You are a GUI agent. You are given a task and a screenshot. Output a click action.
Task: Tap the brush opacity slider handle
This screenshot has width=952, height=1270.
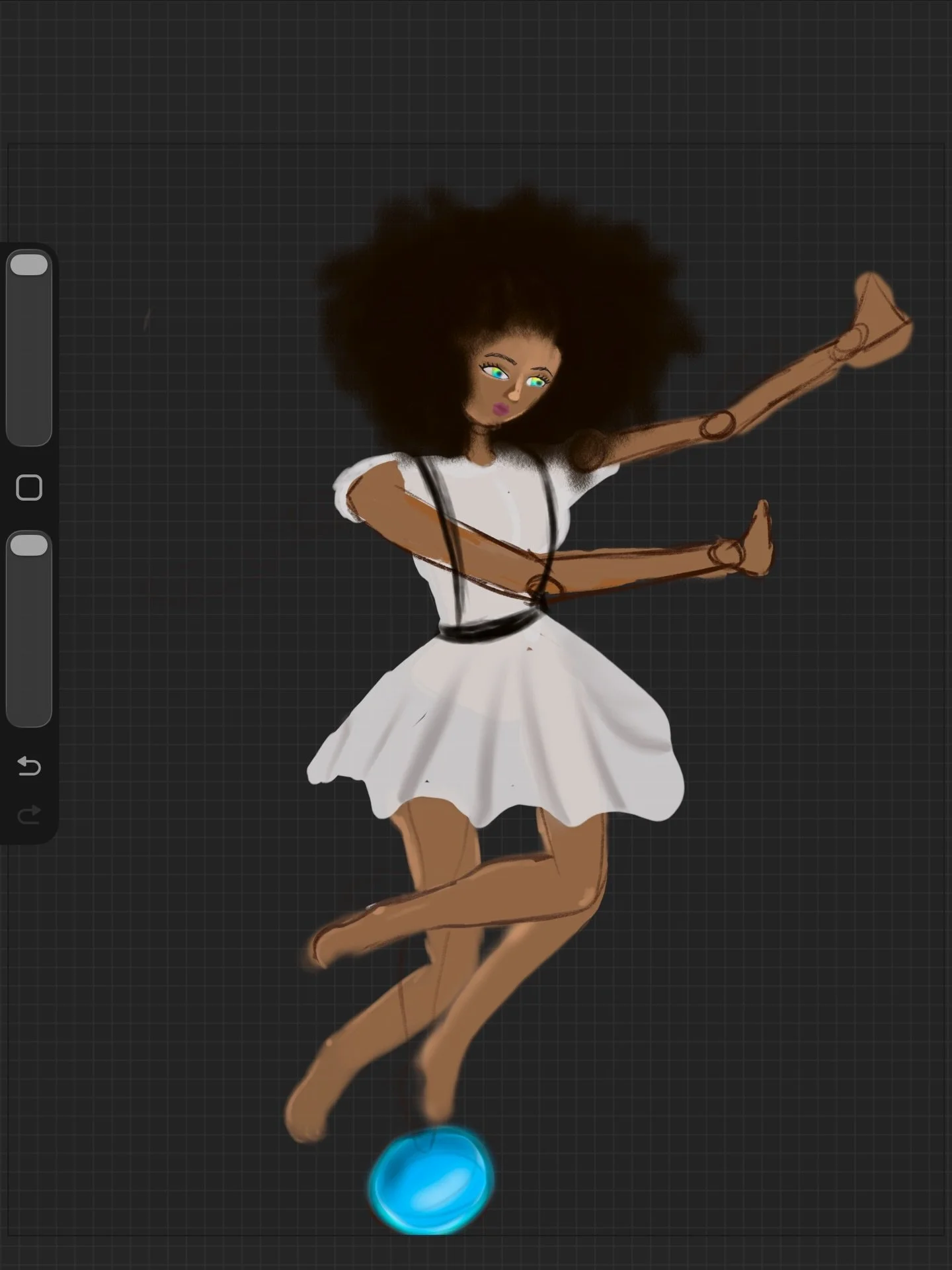pyautogui.click(x=29, y=546)
